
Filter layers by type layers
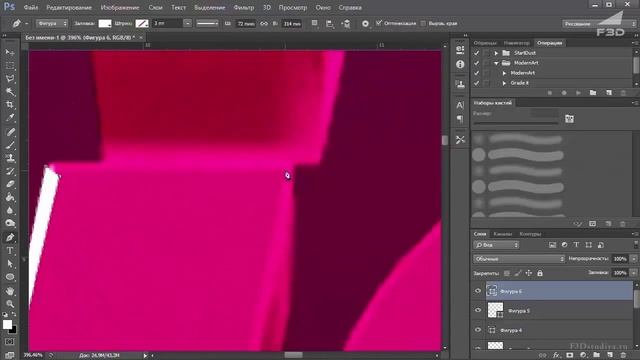point(576,245)
